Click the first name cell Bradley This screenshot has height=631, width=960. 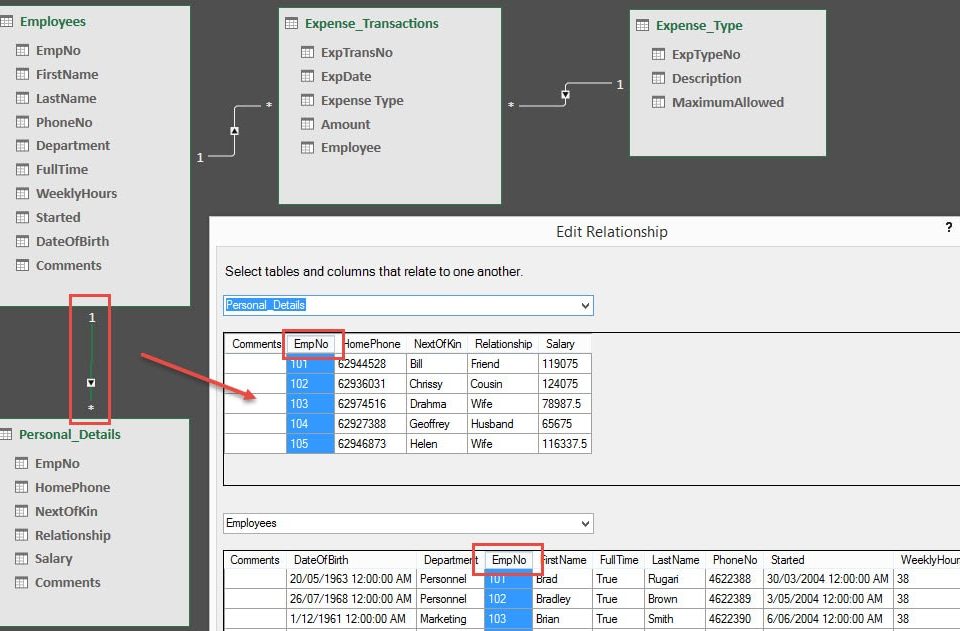pos(563,599)
